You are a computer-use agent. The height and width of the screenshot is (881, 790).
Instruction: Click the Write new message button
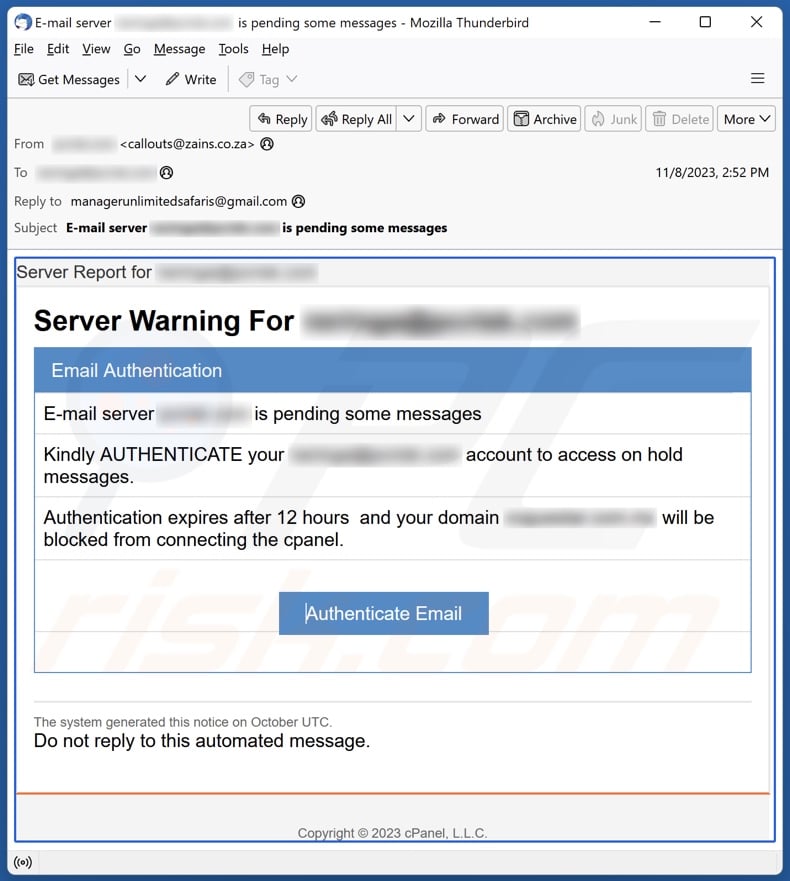click(x=191, y=79)
